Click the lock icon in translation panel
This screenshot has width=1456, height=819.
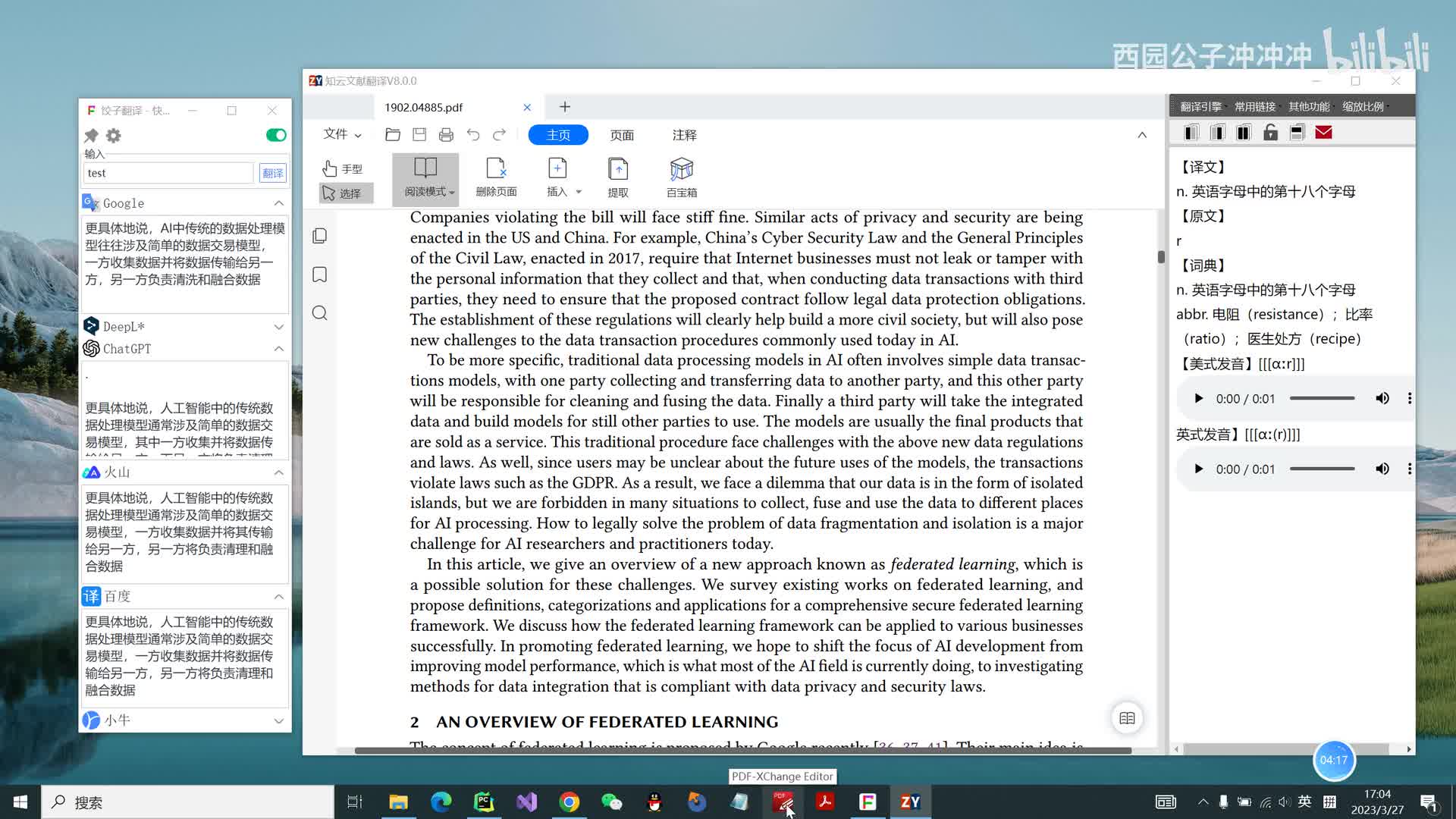tap(1270, 133)
